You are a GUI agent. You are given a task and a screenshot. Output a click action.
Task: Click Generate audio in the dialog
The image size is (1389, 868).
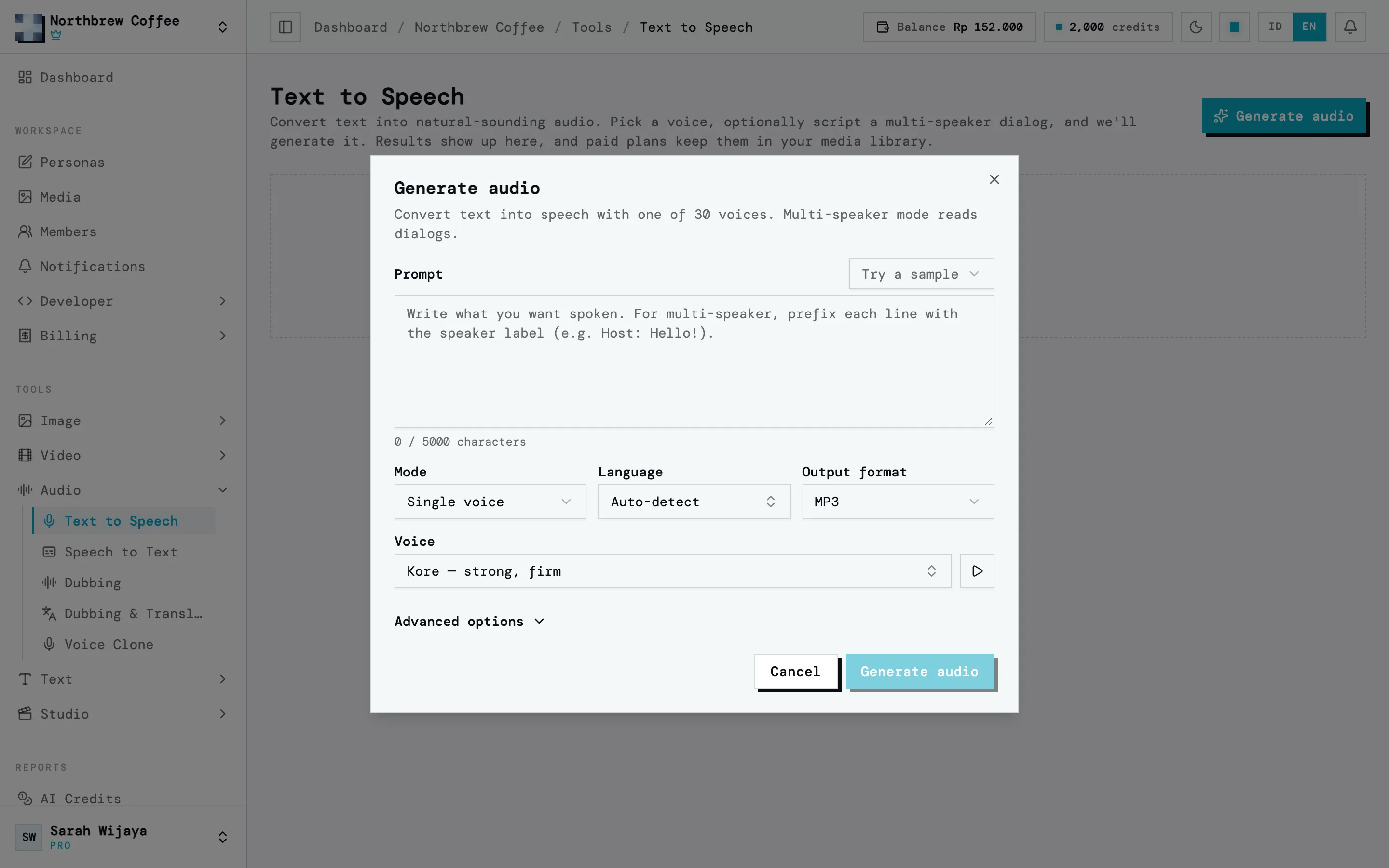[920, 671]
